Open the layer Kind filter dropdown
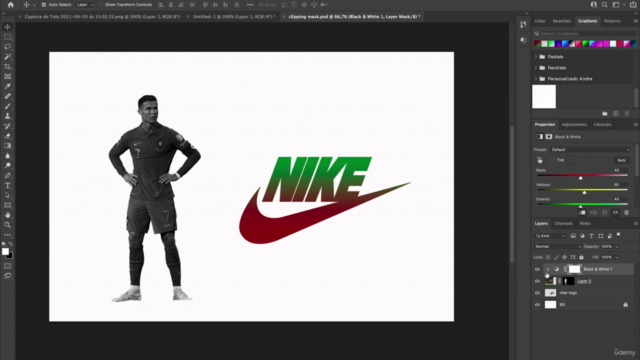The width and height of the screenshot is (640, 360). [550, 236]
